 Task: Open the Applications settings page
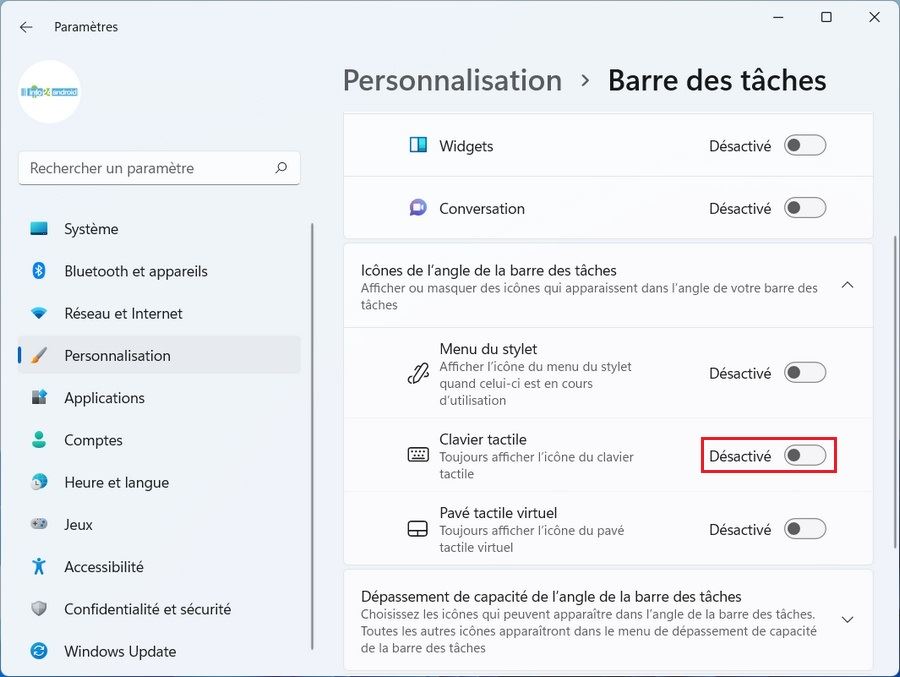[104, 398]
